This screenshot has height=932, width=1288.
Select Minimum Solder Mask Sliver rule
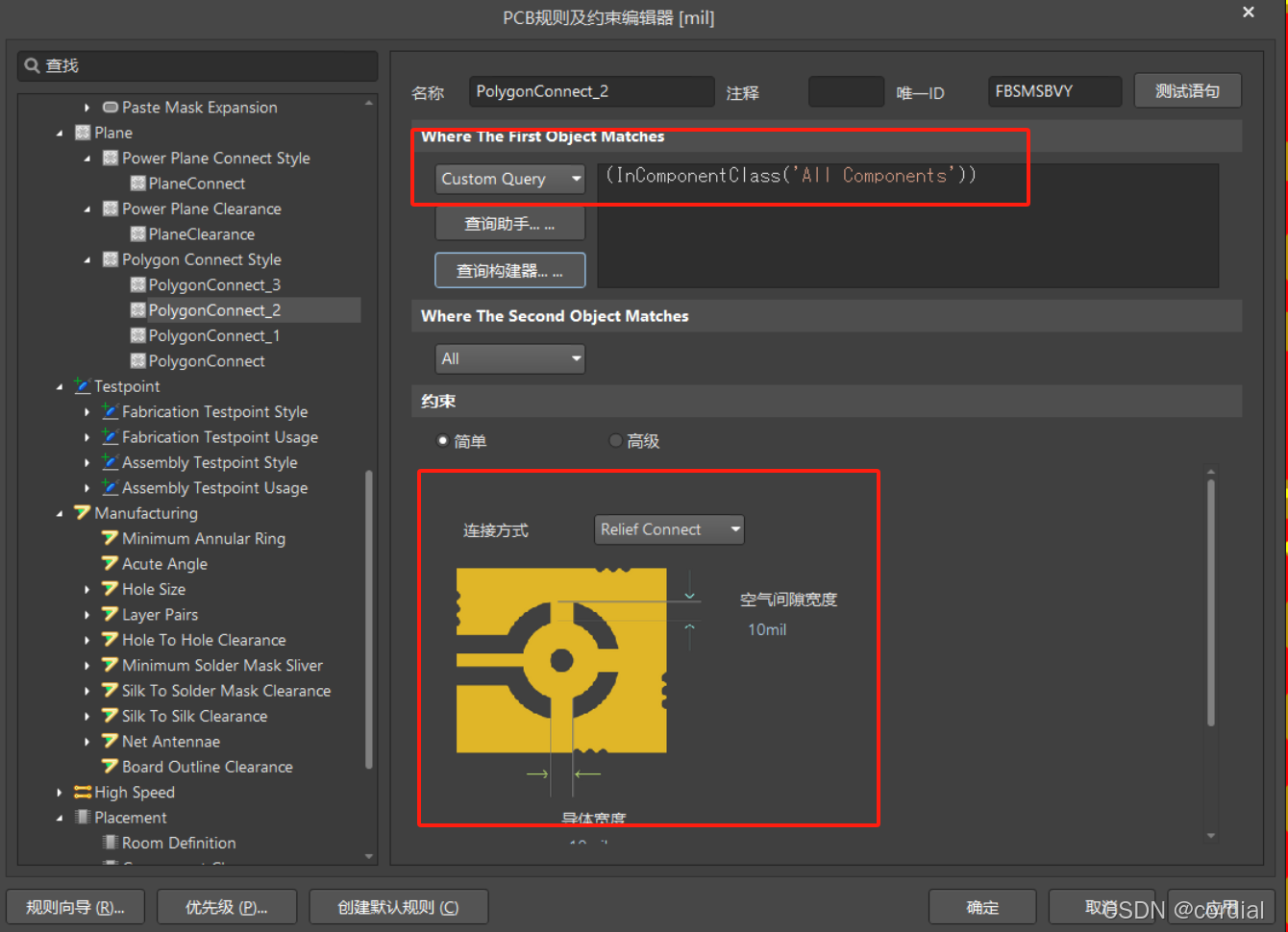pos(222,665)
